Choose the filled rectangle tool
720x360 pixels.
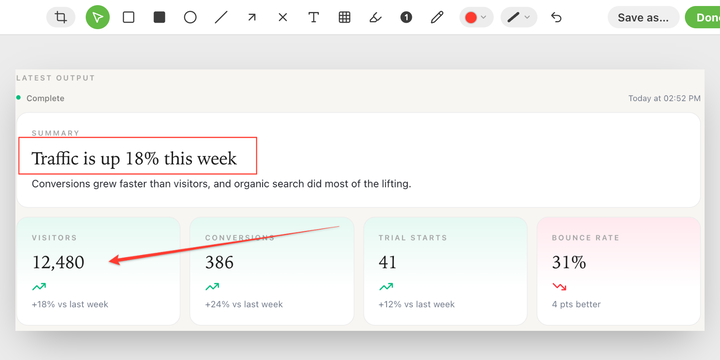tap(159, 17)
